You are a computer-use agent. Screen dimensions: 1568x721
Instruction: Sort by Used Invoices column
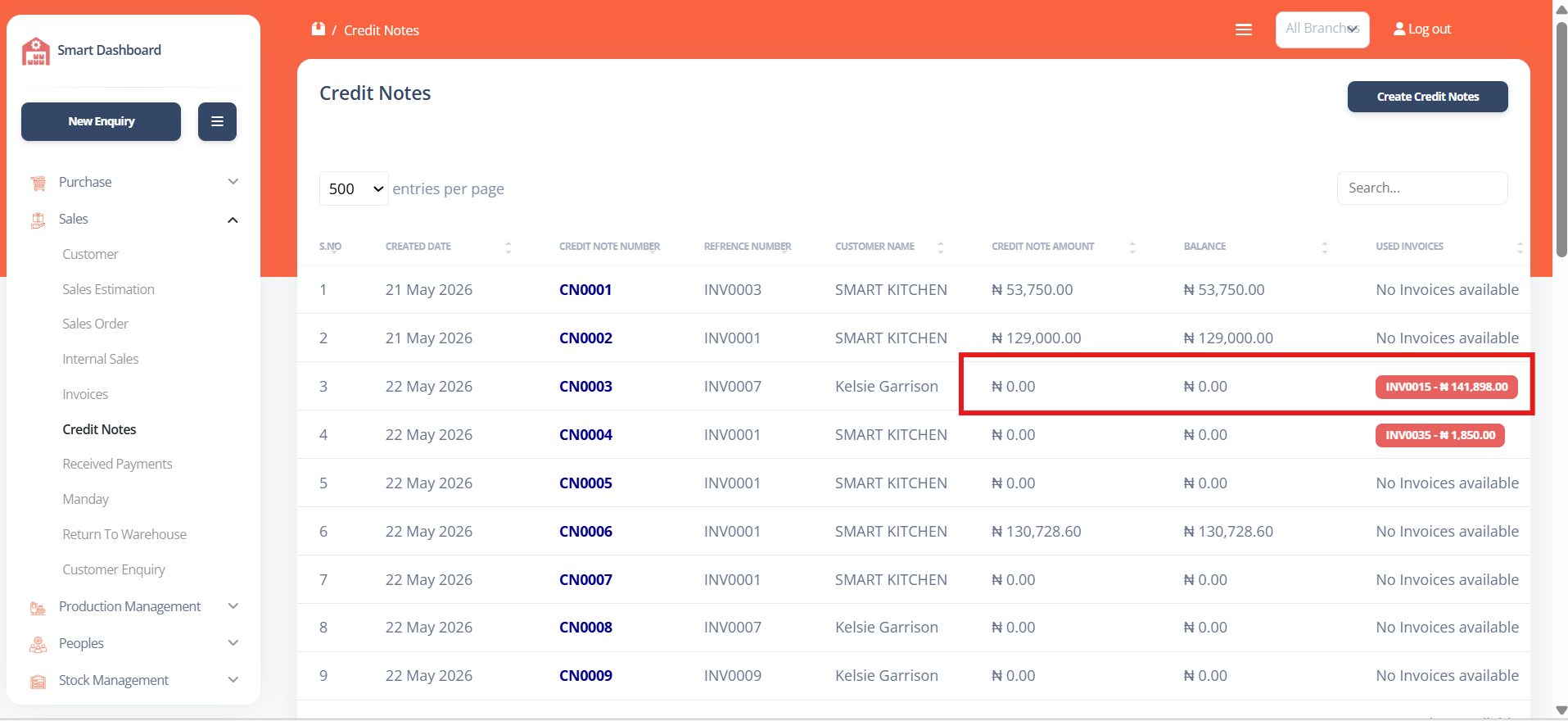click(1520, 247)
